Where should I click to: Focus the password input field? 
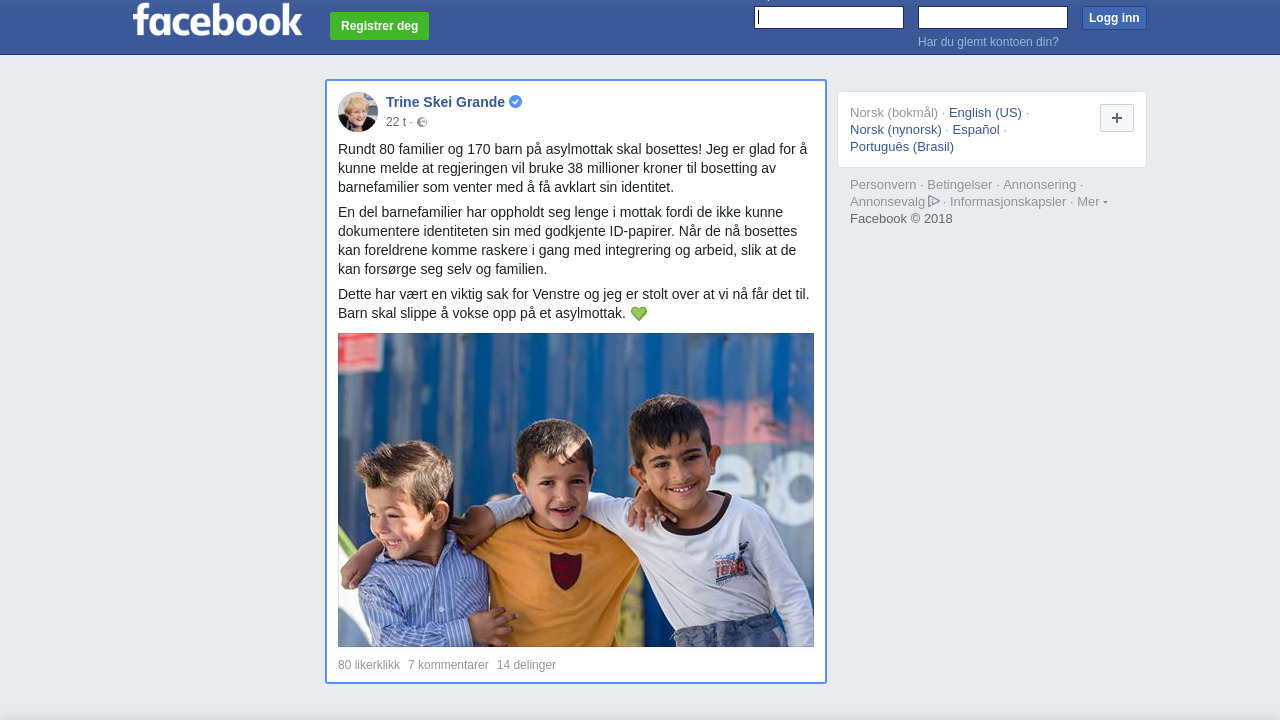(993, 18)
